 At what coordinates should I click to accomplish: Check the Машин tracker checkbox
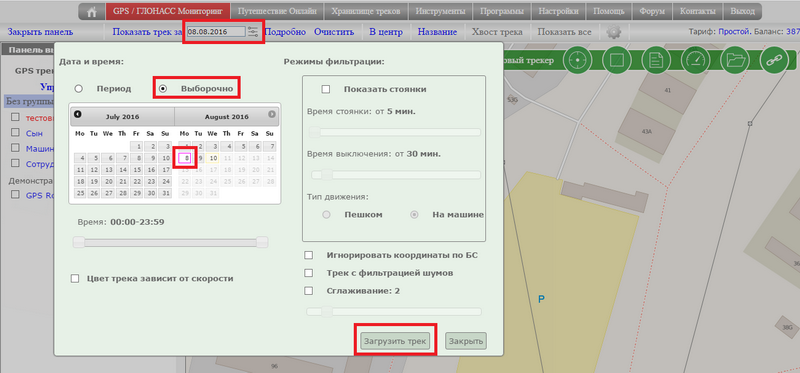coord(15,148)
